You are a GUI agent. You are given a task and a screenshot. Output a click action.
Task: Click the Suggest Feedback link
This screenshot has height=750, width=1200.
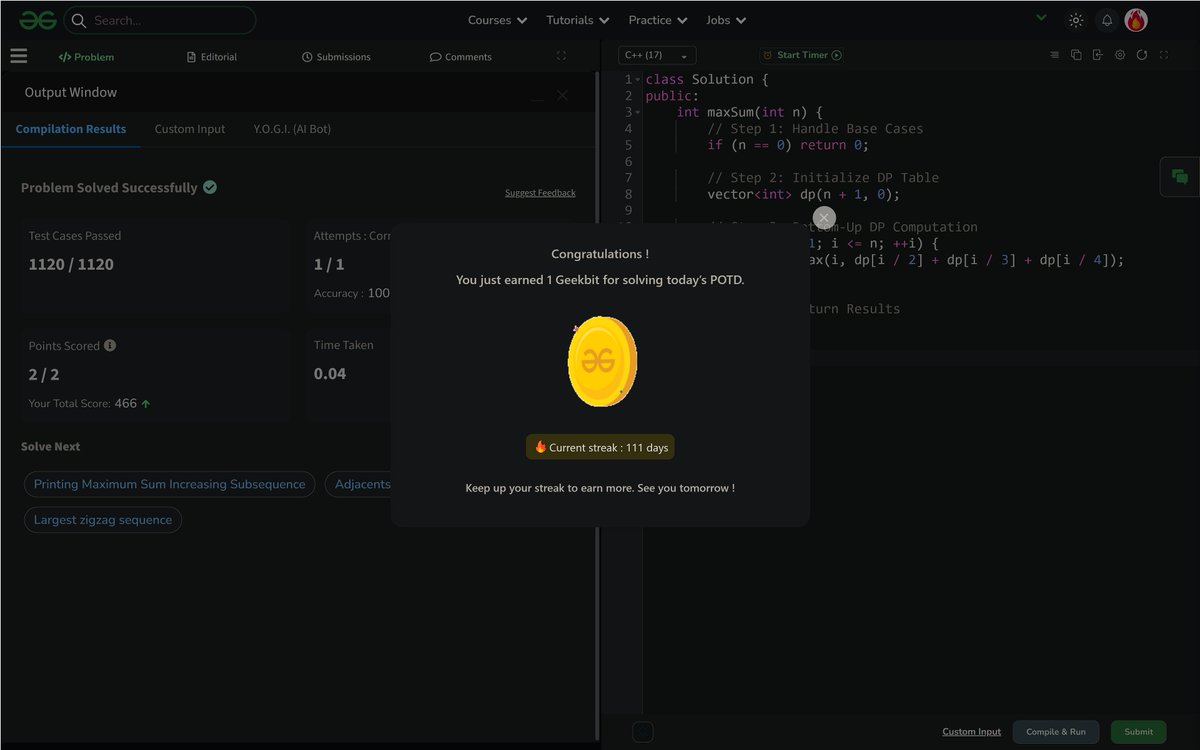(x=540, y=193)
